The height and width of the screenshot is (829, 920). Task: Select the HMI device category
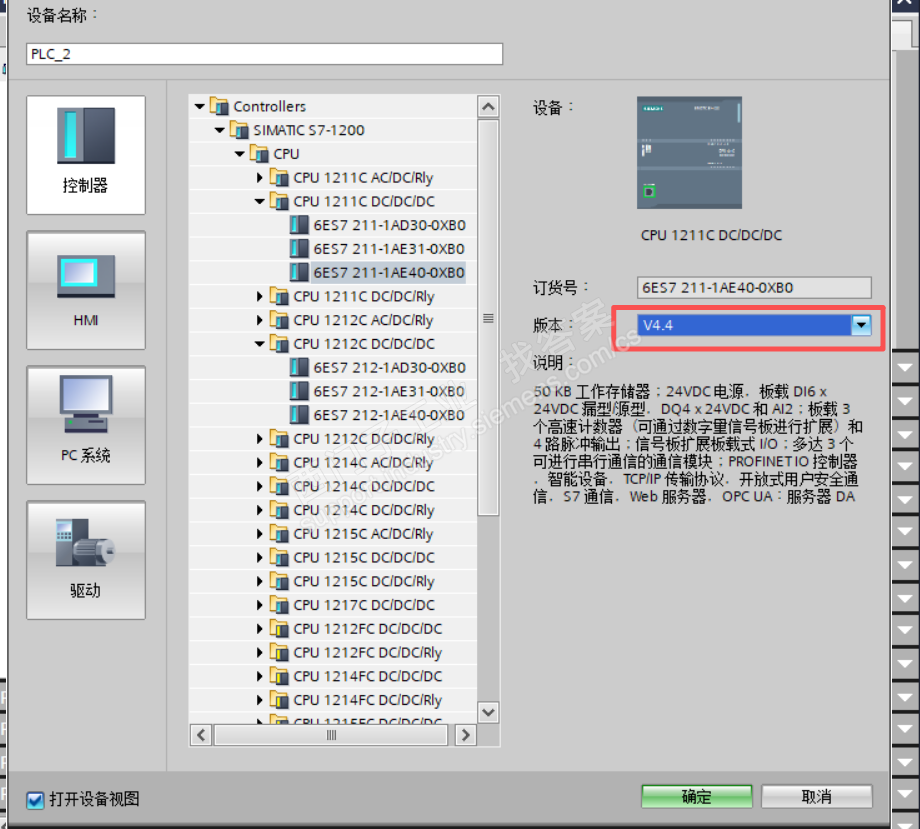pos(86,290)
